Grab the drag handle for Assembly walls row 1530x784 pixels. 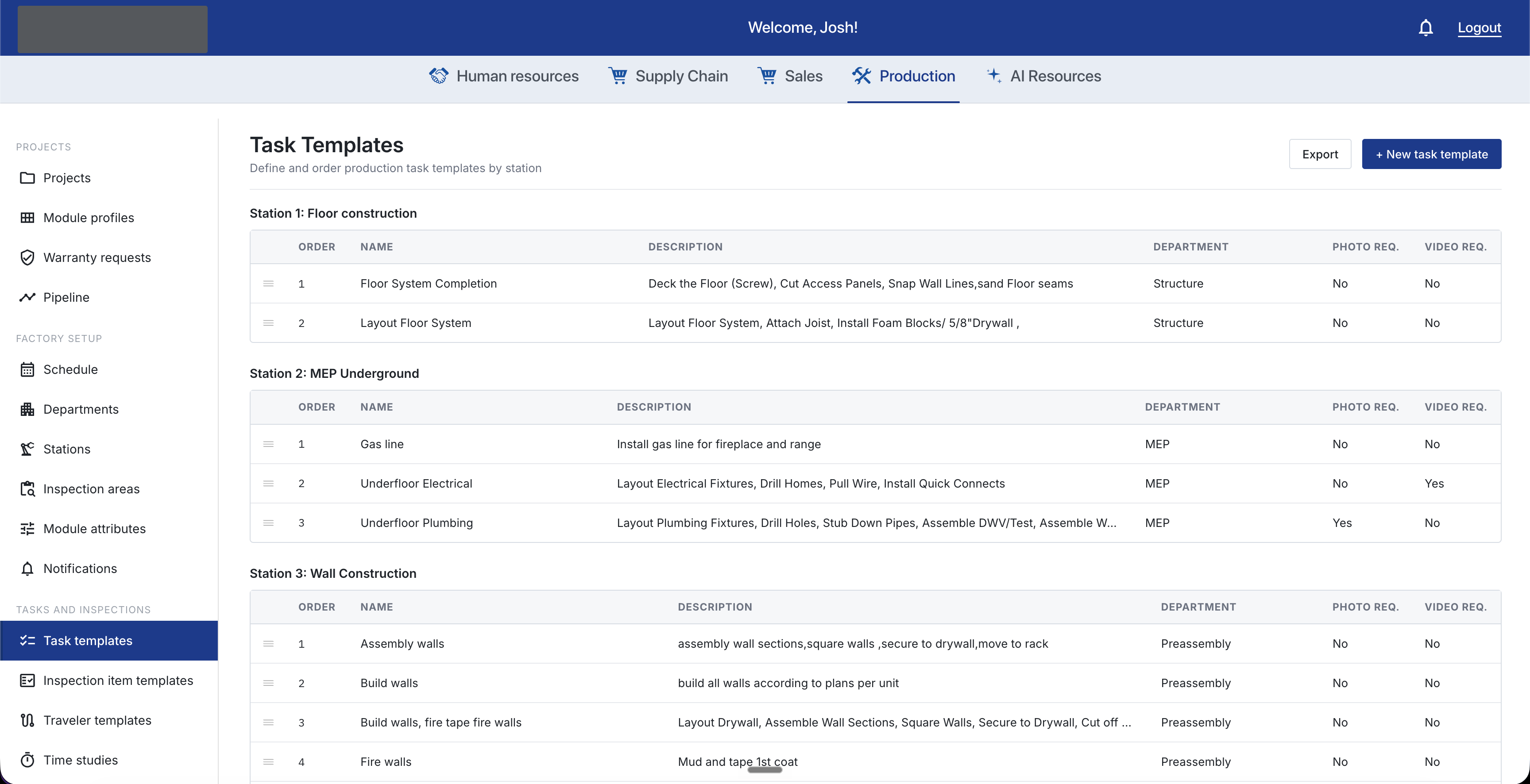[268, 643]
